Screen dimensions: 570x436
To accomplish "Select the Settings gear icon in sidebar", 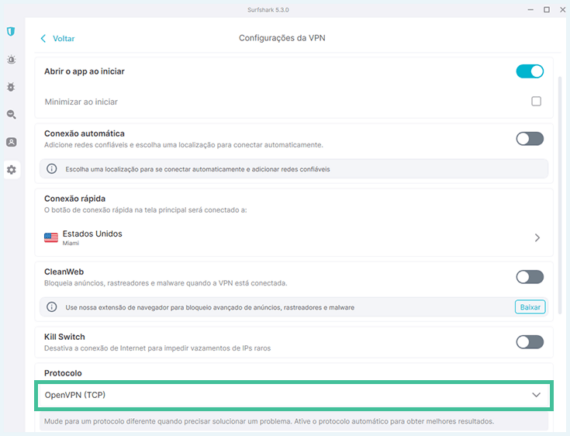I will [x=12, y=169].
